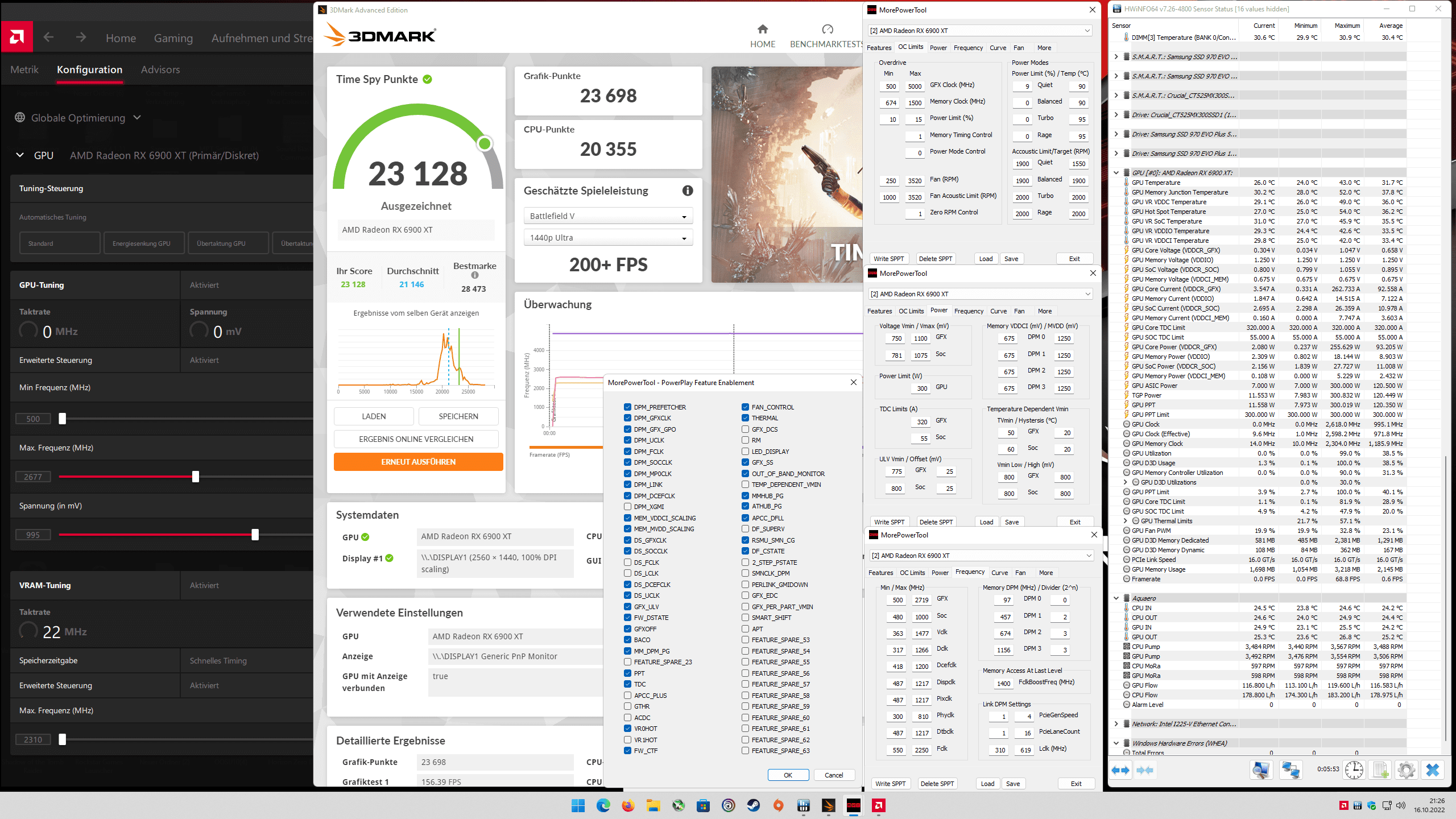Image resolution: width=1456 pixels, height=819 pixels.
Task: Reset HWiNFO timer with clock icon
Action: 1354,770
